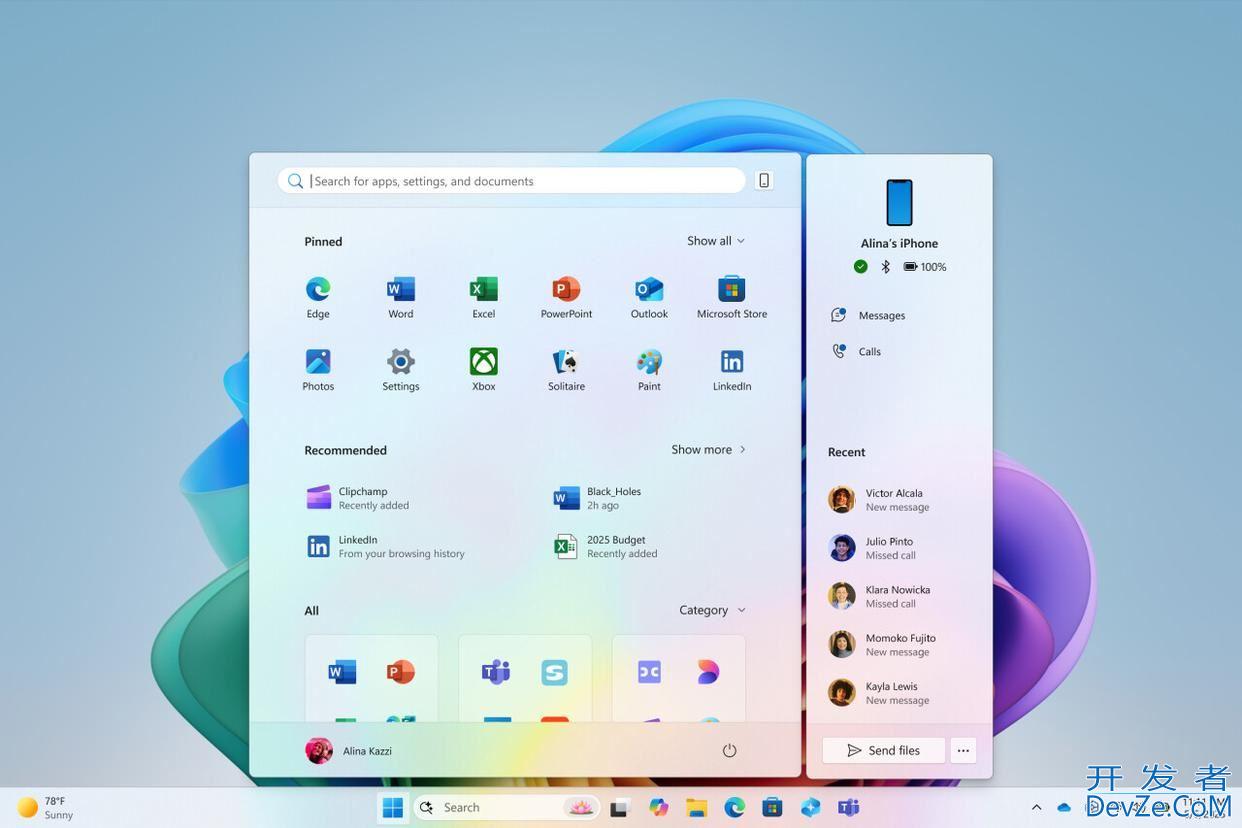Toggle the phone panel button beside search
The image size is (1242, 828).
coord(764,181)
